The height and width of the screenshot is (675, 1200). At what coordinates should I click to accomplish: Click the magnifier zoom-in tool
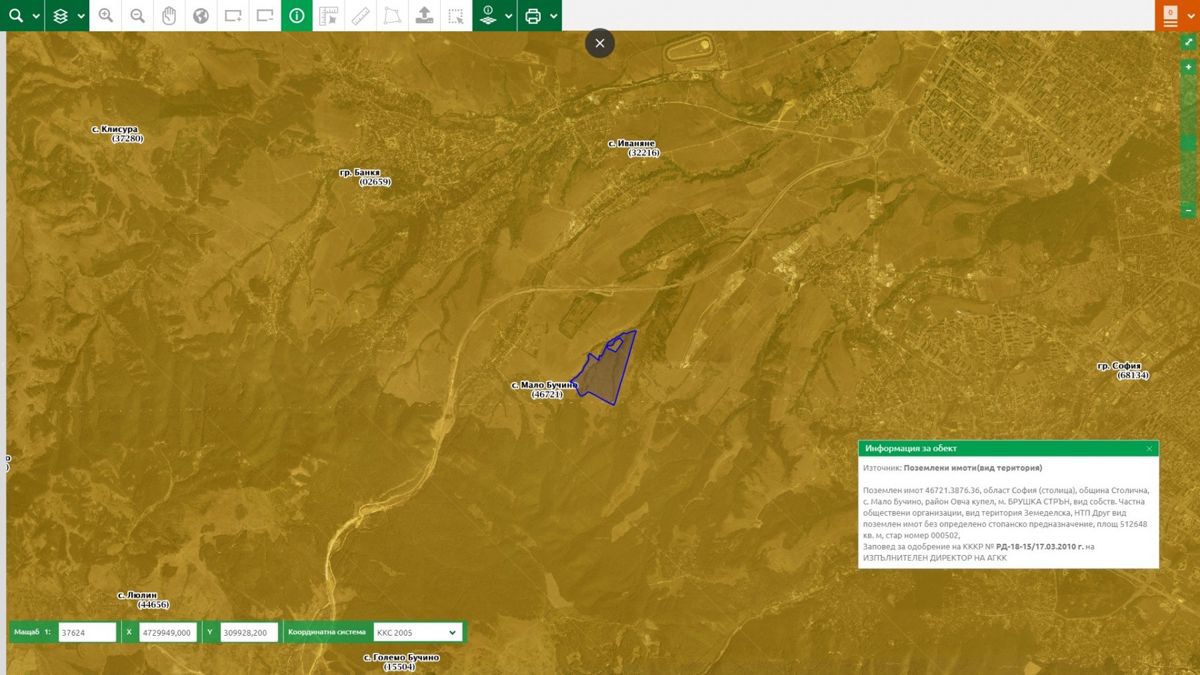[106, 16]
